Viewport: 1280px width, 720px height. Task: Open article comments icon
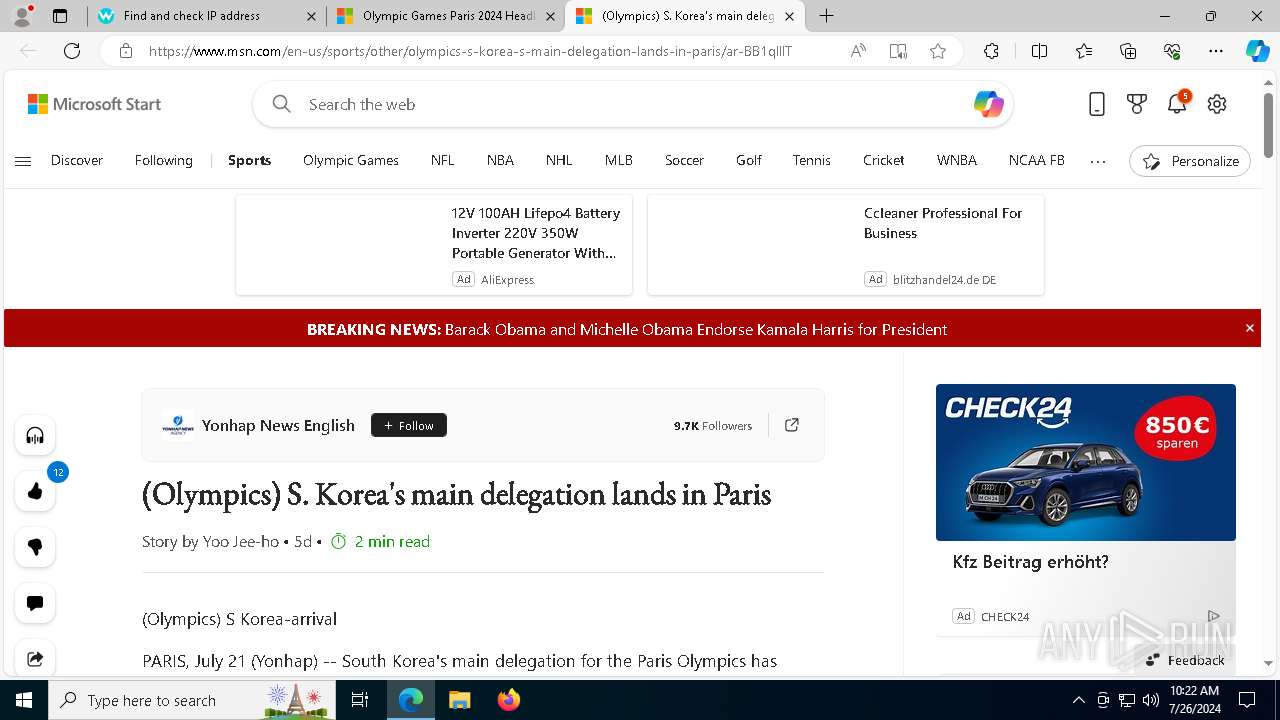[x=35, y=603]
